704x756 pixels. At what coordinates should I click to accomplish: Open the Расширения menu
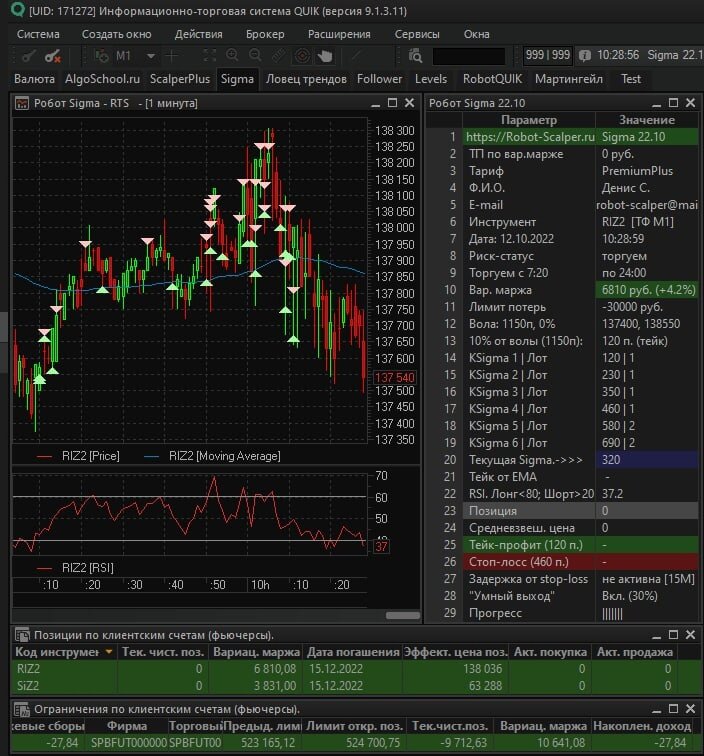pyautogui.click(x=339, y=34)
